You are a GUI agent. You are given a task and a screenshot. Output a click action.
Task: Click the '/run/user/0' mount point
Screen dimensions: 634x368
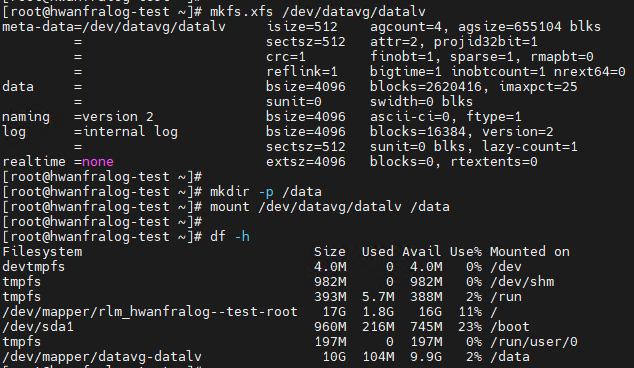tap(534, 341)
